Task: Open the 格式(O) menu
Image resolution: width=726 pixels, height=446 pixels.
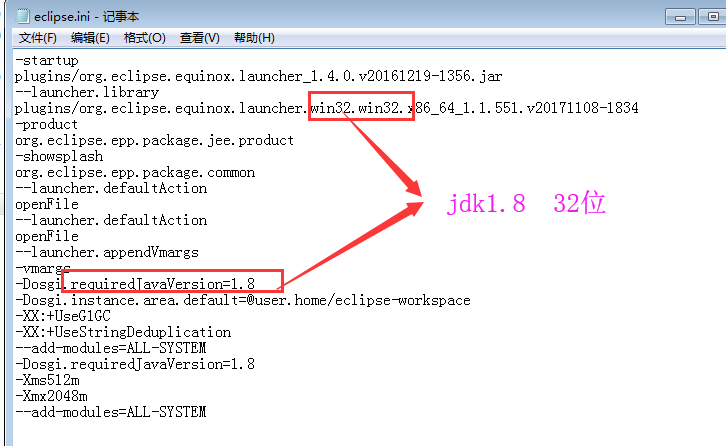Action: pos(144,38)
